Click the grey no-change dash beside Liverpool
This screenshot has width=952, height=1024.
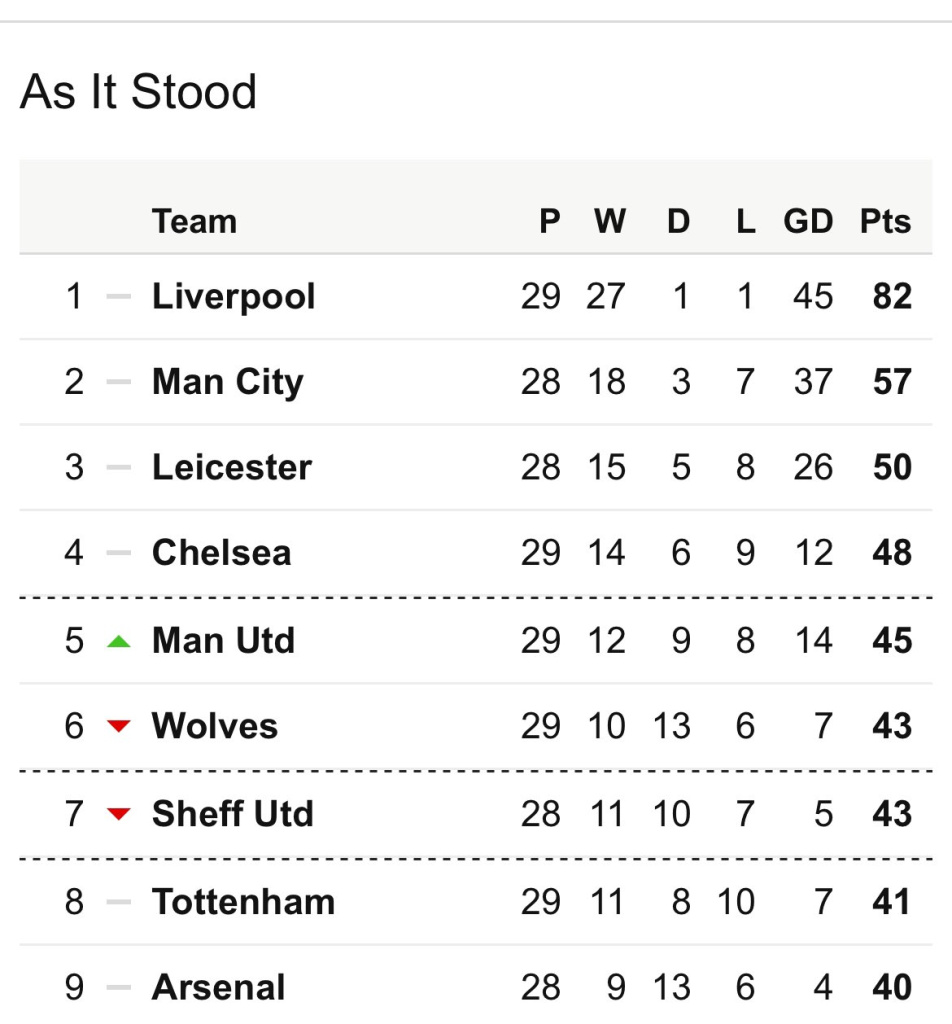119,297
